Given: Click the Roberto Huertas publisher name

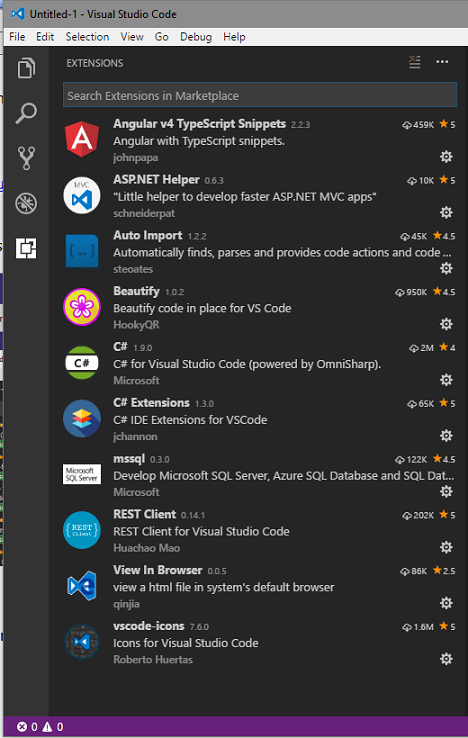Looking at the screenshot, I should pos(153,659).
